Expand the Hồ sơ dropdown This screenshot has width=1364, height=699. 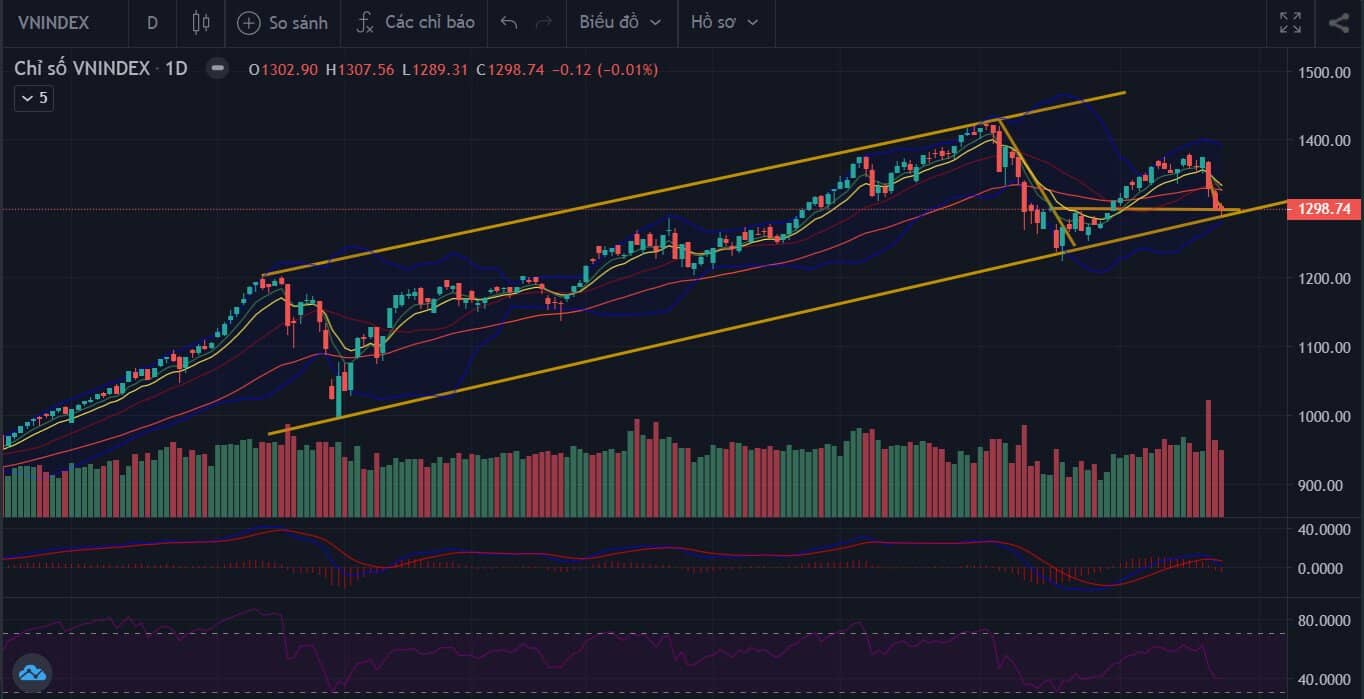pyautogui.click(x=724, y=22)
